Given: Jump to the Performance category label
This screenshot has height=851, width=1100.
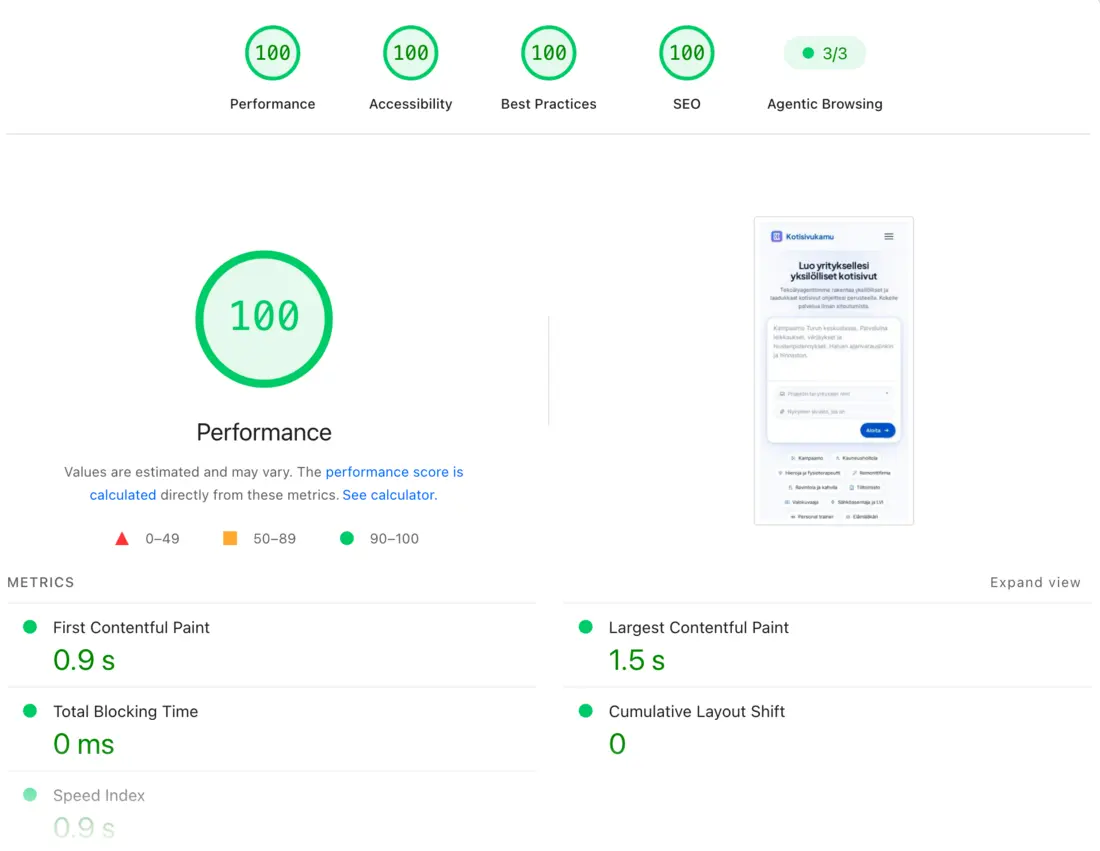Looking at the screenshot, I should 272,104.
